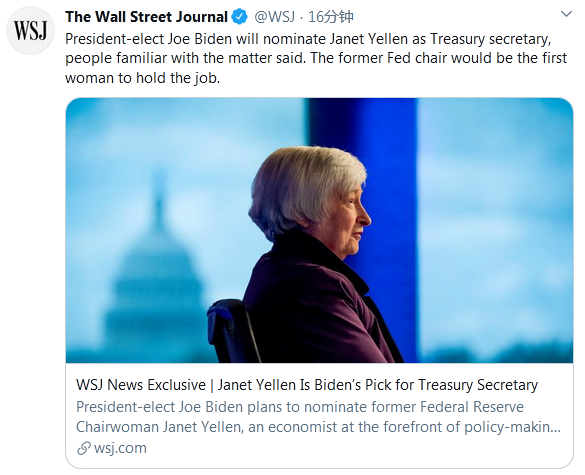
Task: Open the tweet options chevron menu
Action: (x=566, y=14)
